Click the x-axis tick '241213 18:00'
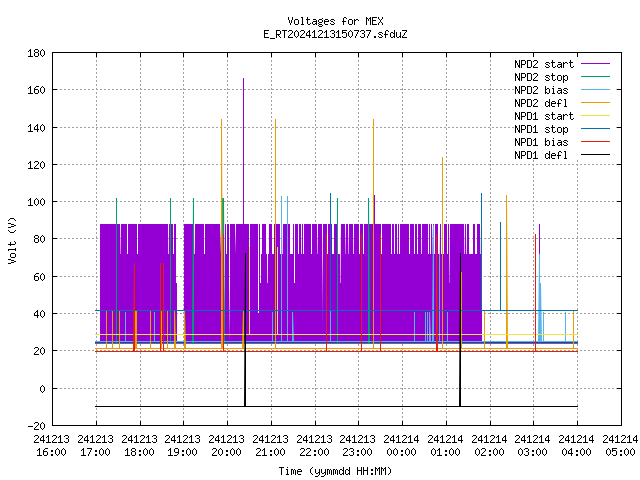 140,446
